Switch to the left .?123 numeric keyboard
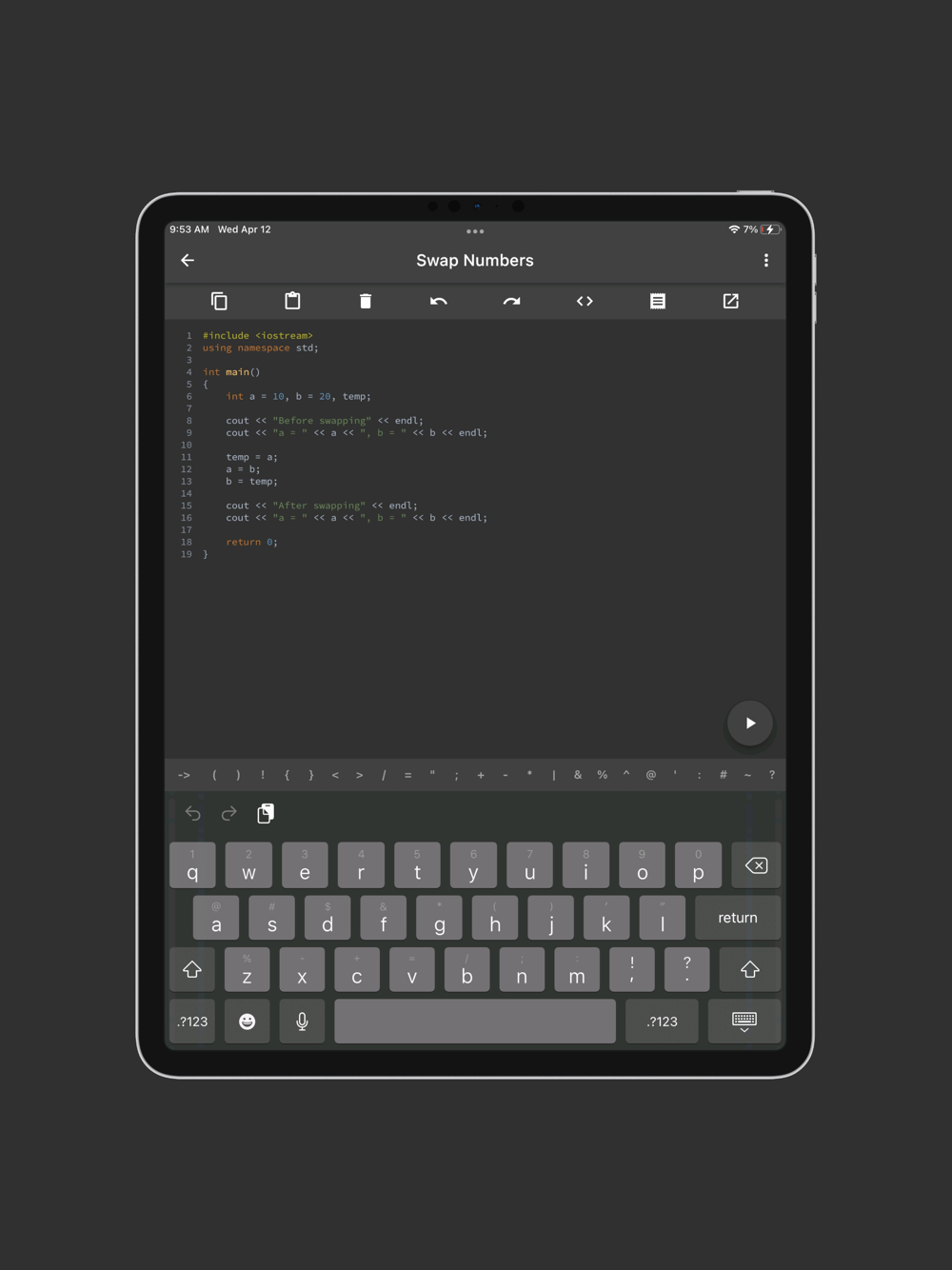Screen dimensions: 952x1270 coord(192,1022)
